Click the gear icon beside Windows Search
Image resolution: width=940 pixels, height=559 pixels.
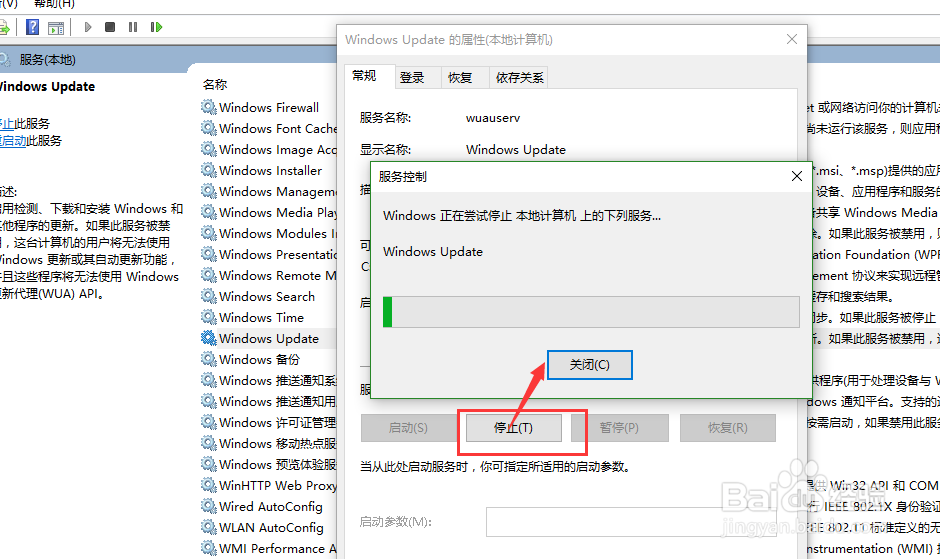pos(209,296)
